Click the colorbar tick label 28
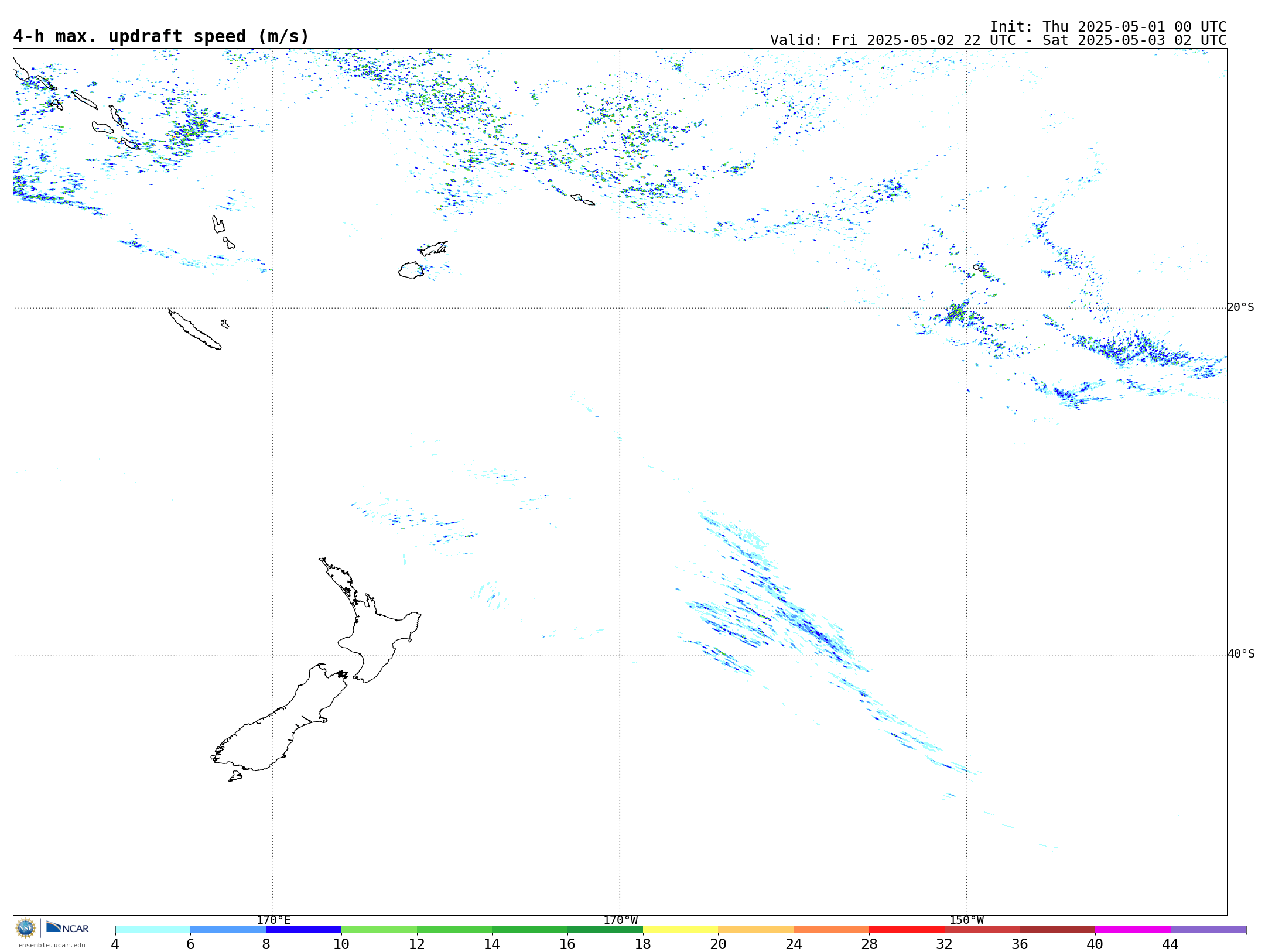This screenshot has height=952, width=1265. [x=869, y=944]
